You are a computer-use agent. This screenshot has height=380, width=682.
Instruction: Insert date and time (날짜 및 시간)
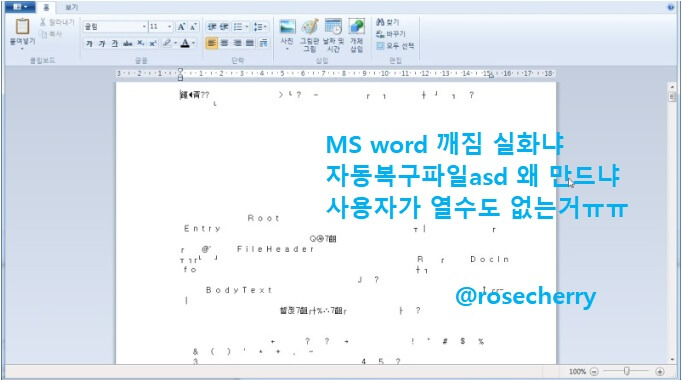coord(333,27)
